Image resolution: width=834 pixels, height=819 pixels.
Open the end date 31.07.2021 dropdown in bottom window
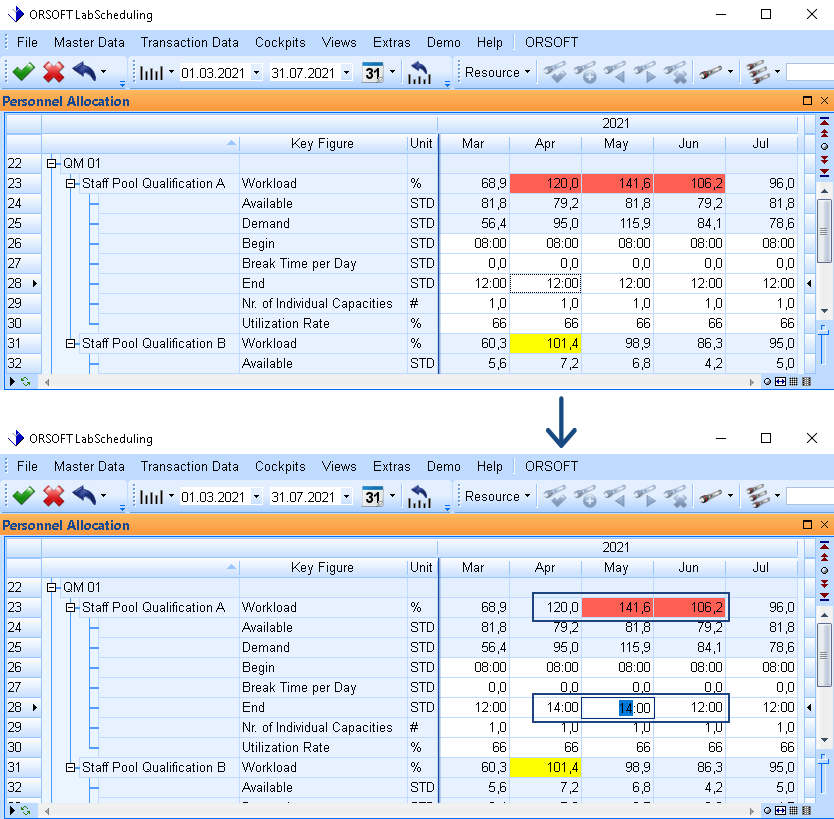[x=347, y=497]
